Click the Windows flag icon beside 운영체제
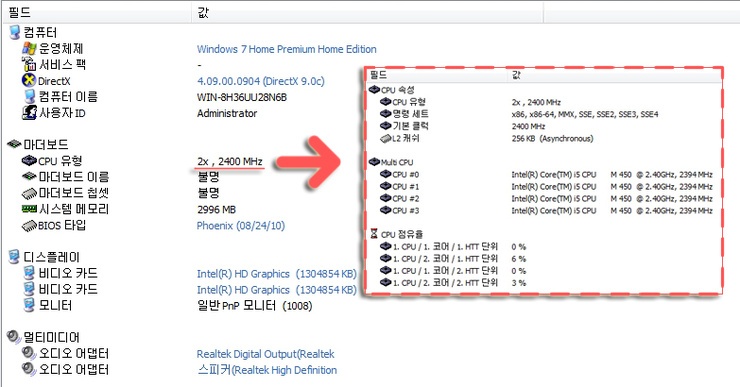Screen dimensions: 740x387 click(29, 48)
